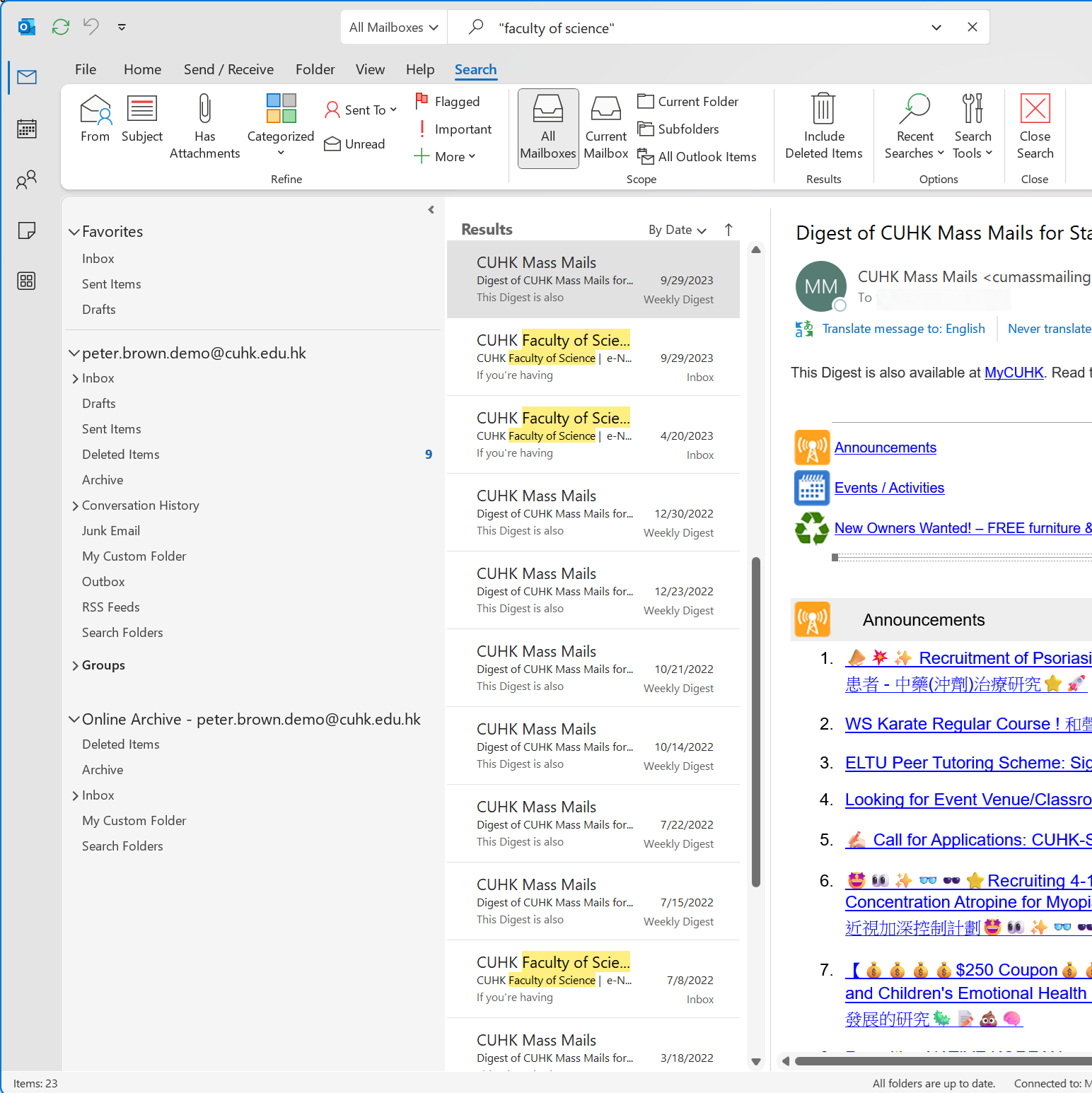Switch scope to Current Mailbox
This screenshot has width=1092, height=1093.
606,129
